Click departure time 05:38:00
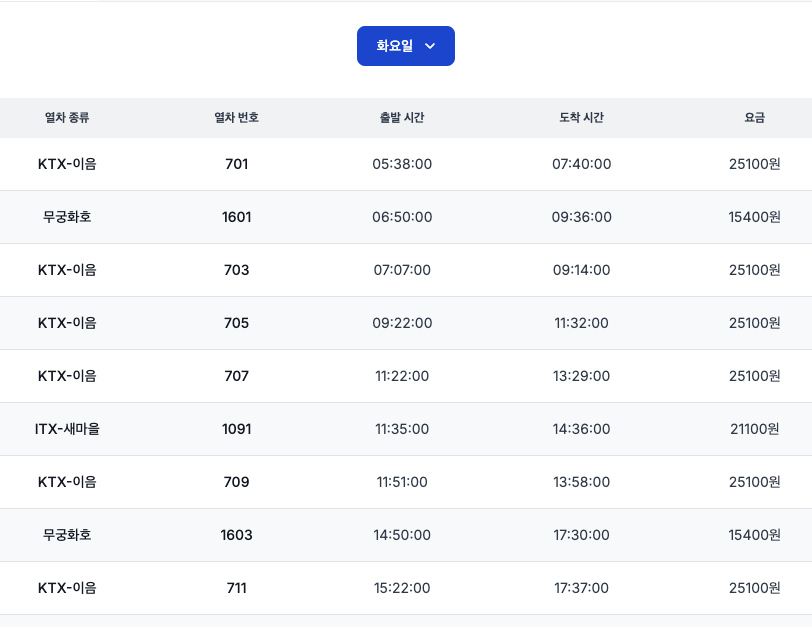 coord(402,164)
